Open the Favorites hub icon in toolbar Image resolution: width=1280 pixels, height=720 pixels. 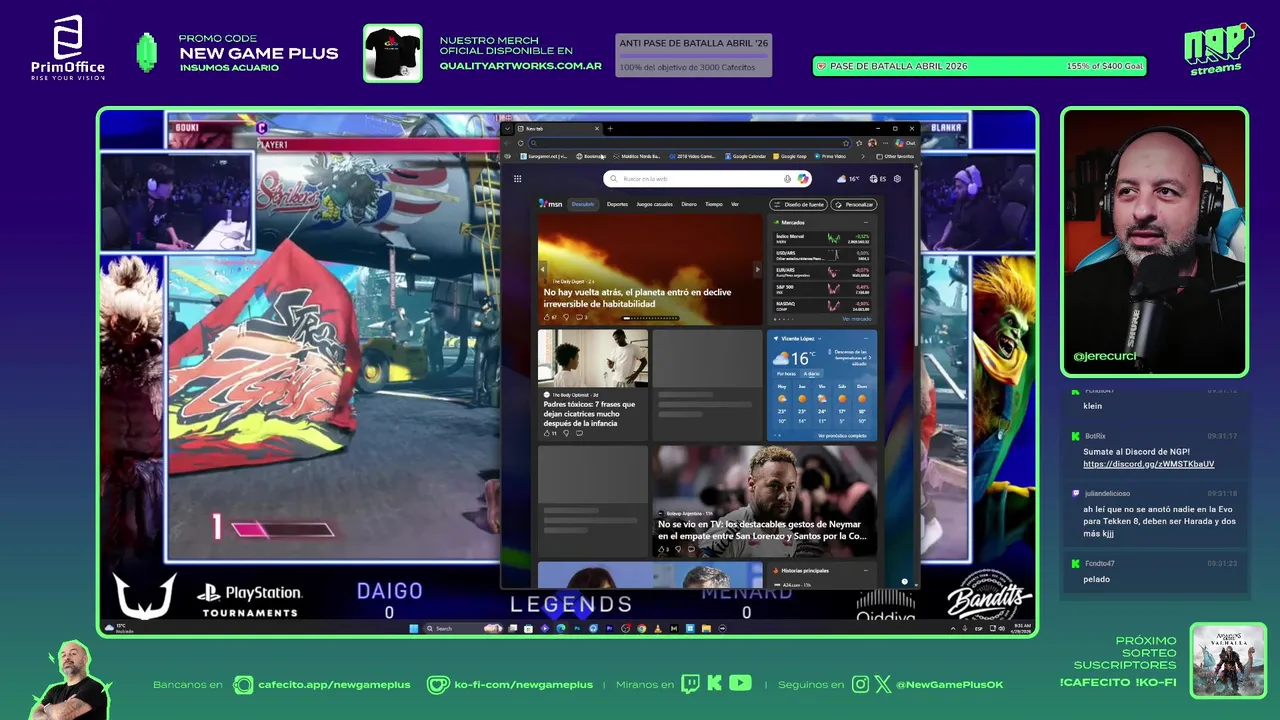click(x=859, y=143)
